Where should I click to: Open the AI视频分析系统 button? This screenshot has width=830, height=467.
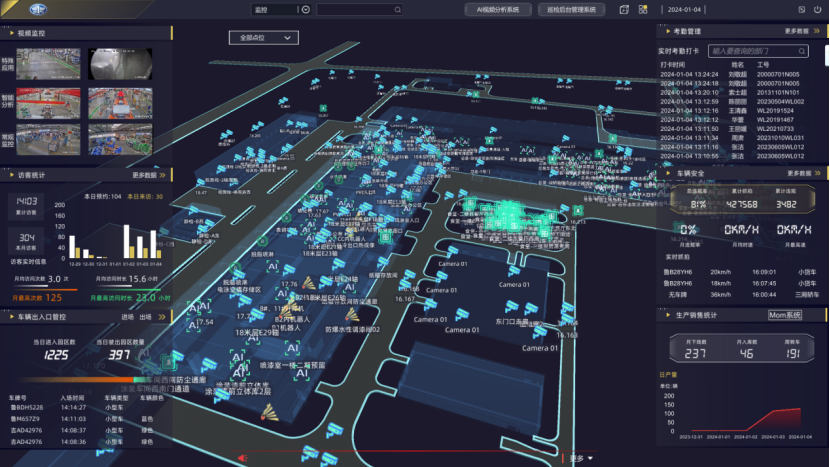click(x=499, y=9)
